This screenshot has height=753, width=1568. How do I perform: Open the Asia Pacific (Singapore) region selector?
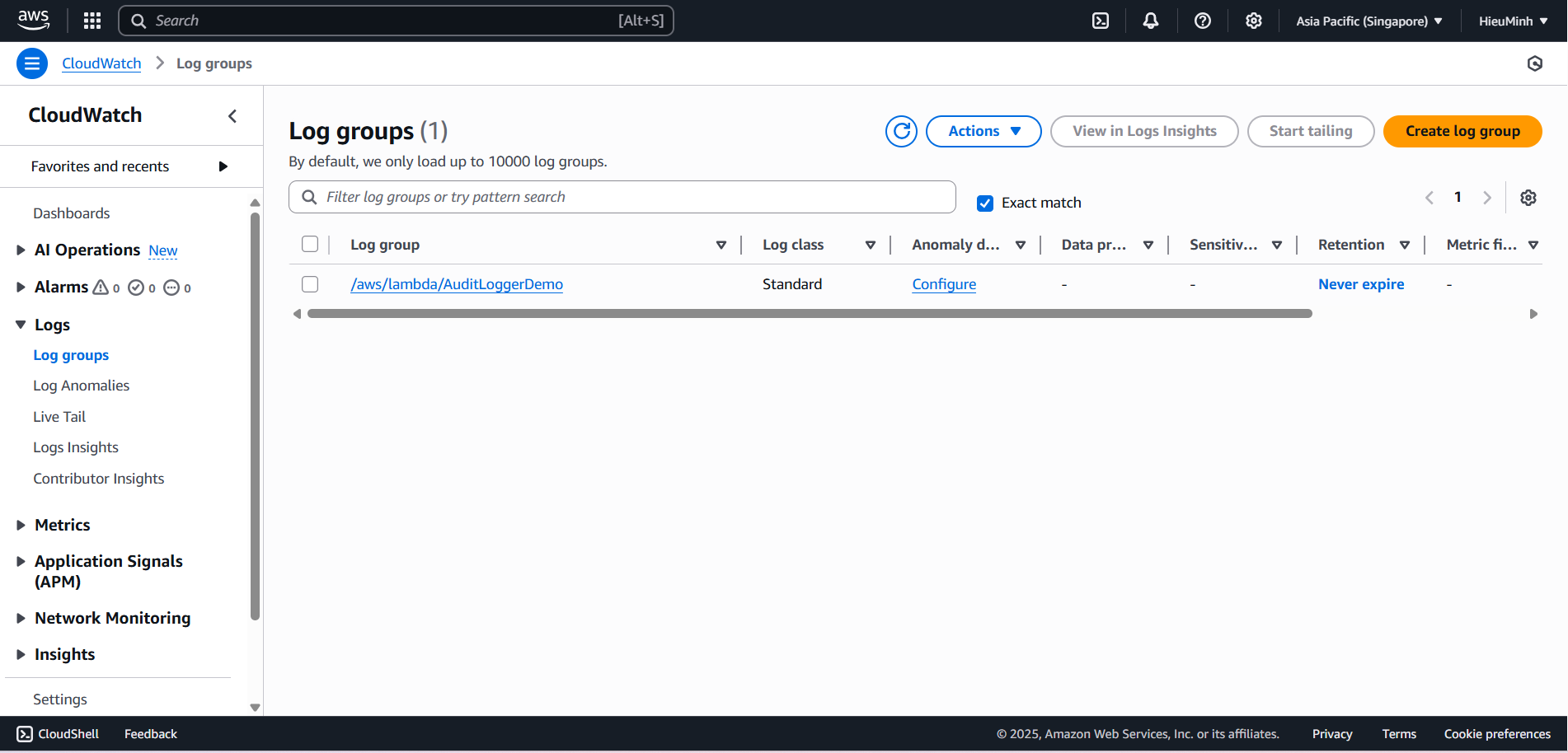point(1369,21)
